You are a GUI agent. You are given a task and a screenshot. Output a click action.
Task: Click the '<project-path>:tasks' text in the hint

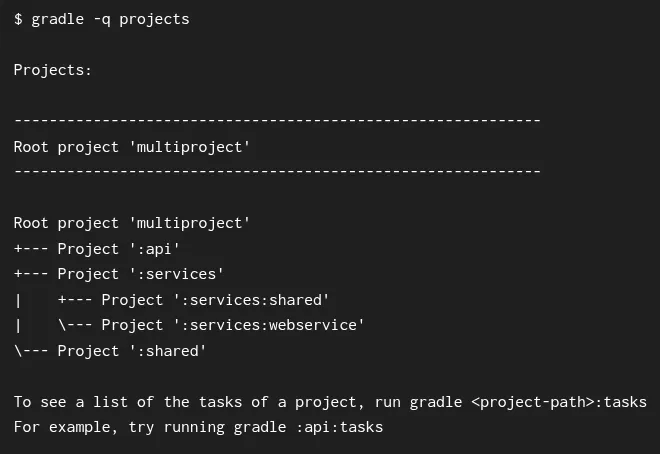click(x=559, y=402)
